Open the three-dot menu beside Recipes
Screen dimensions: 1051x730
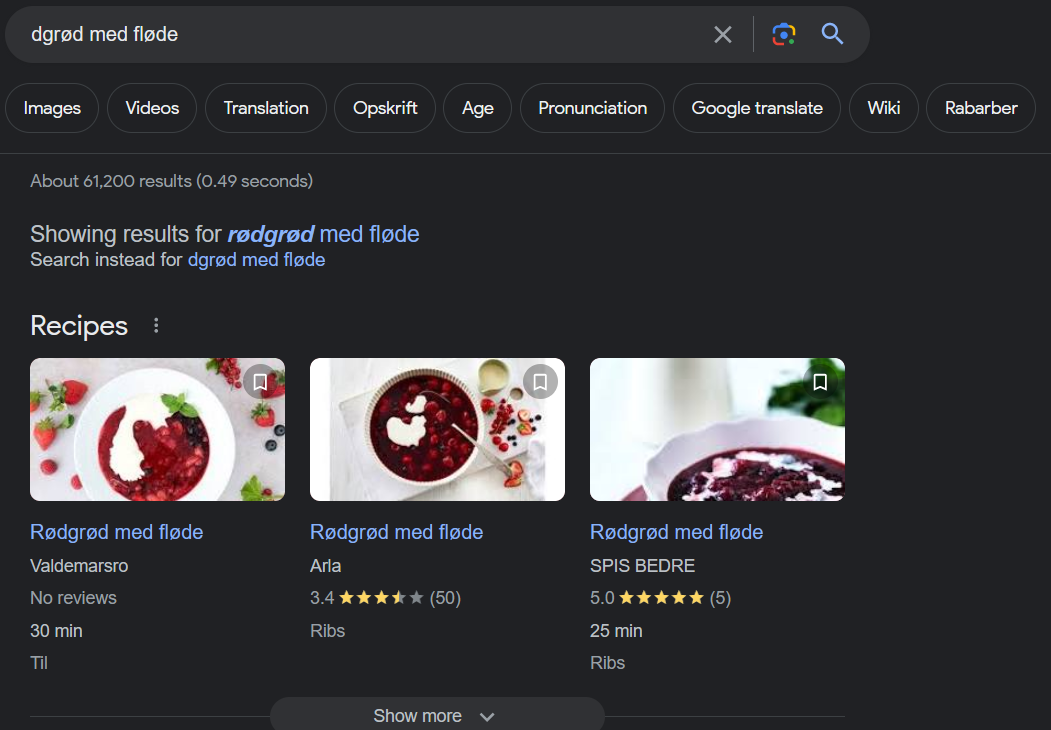click(156, 326)
